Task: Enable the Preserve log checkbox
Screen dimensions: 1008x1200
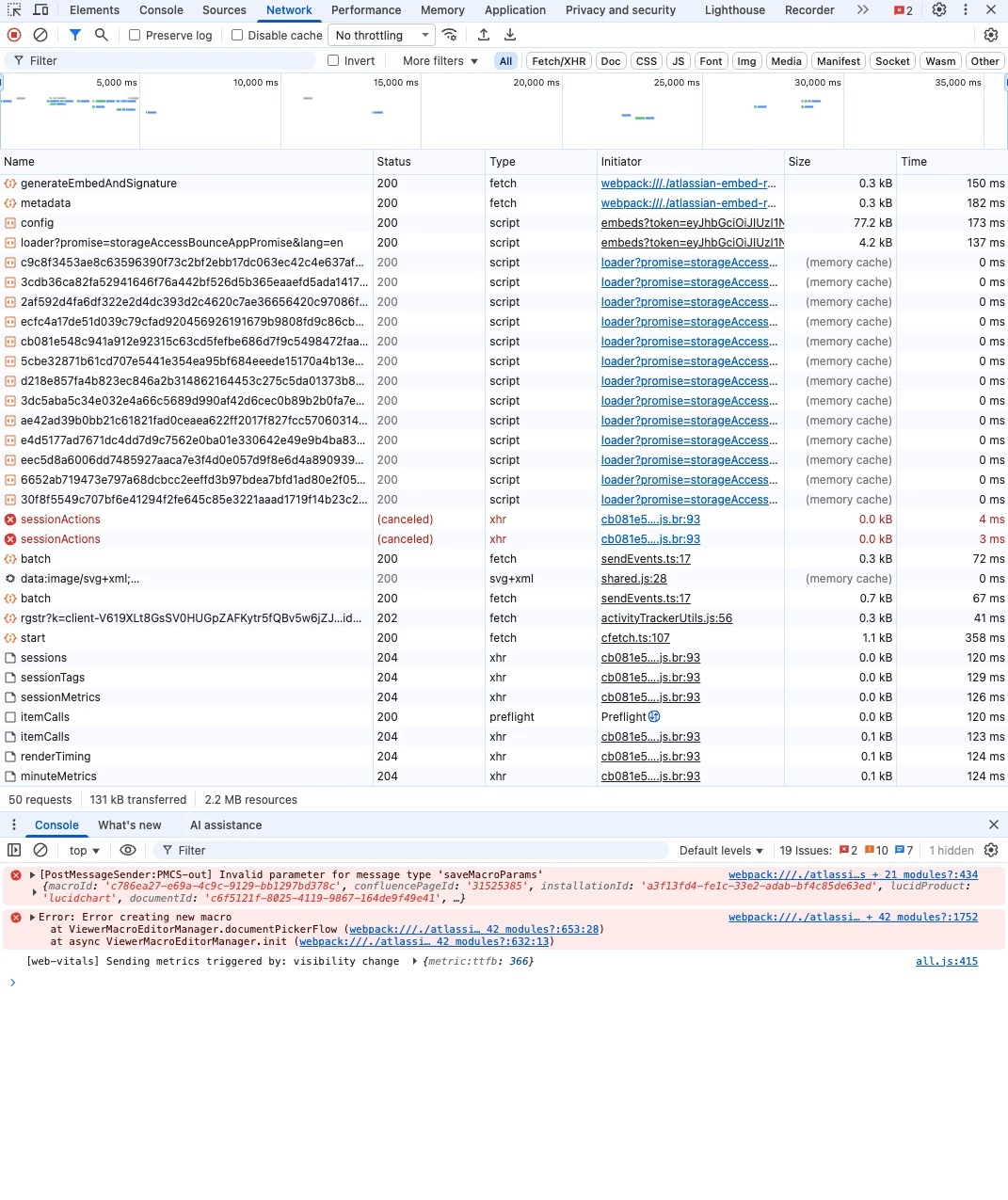Action: point(135,35)
